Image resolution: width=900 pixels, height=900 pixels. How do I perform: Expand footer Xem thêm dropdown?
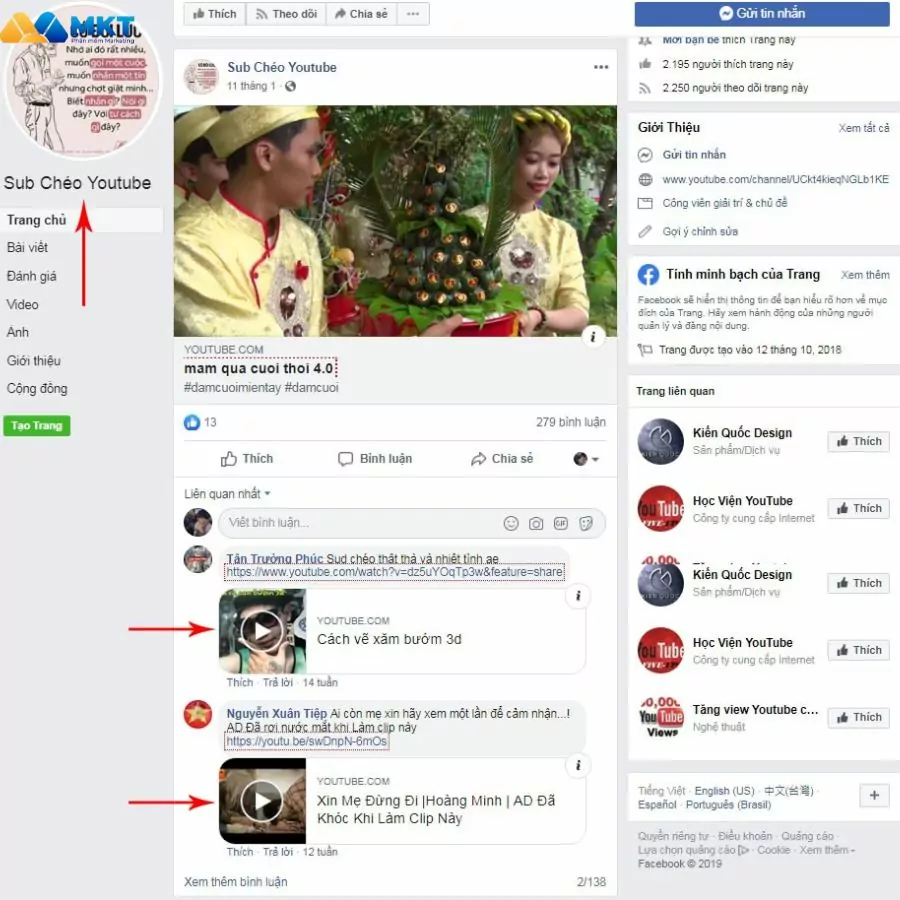[x=827, y=849]
